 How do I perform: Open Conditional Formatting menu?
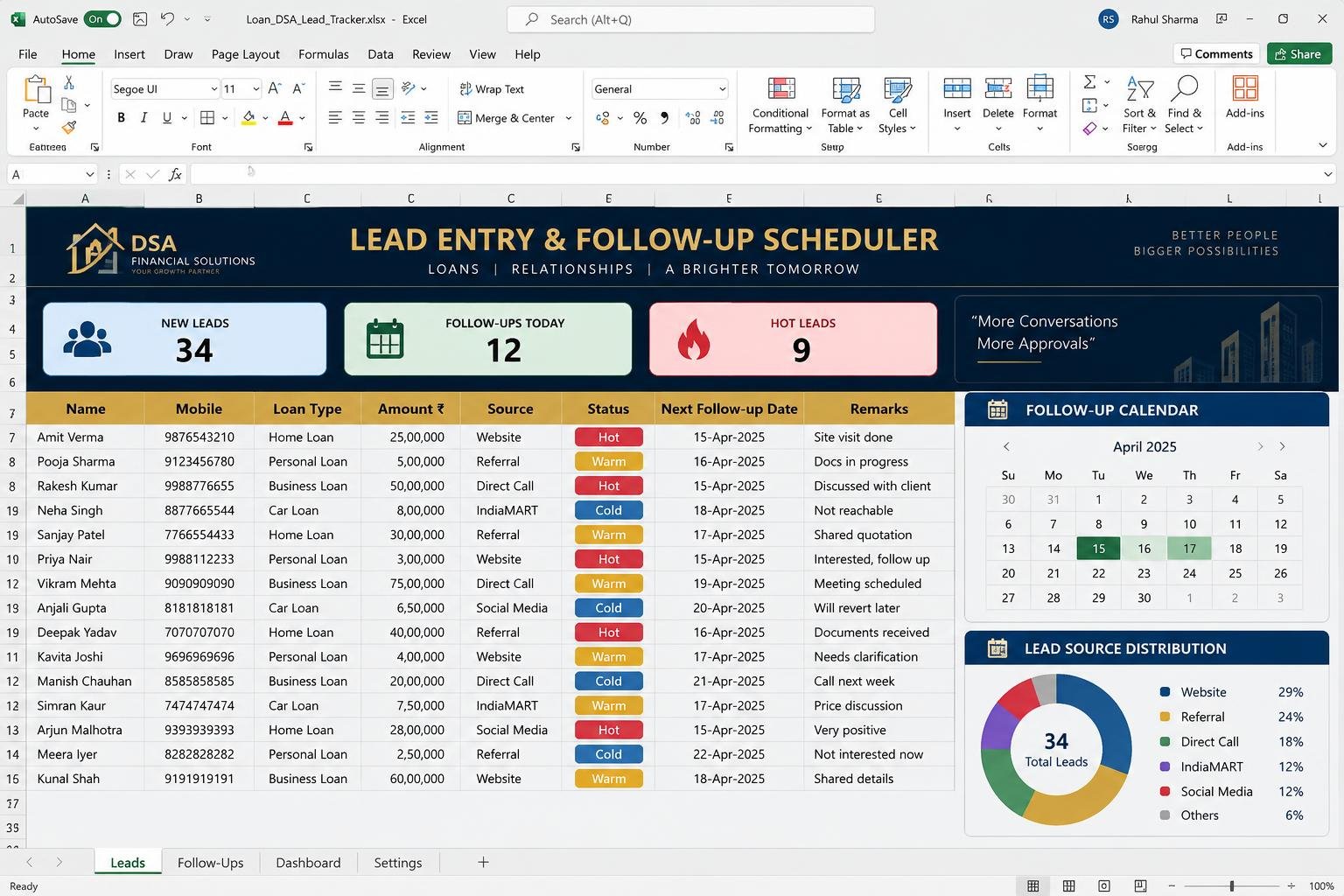click(x=780, y=105)
